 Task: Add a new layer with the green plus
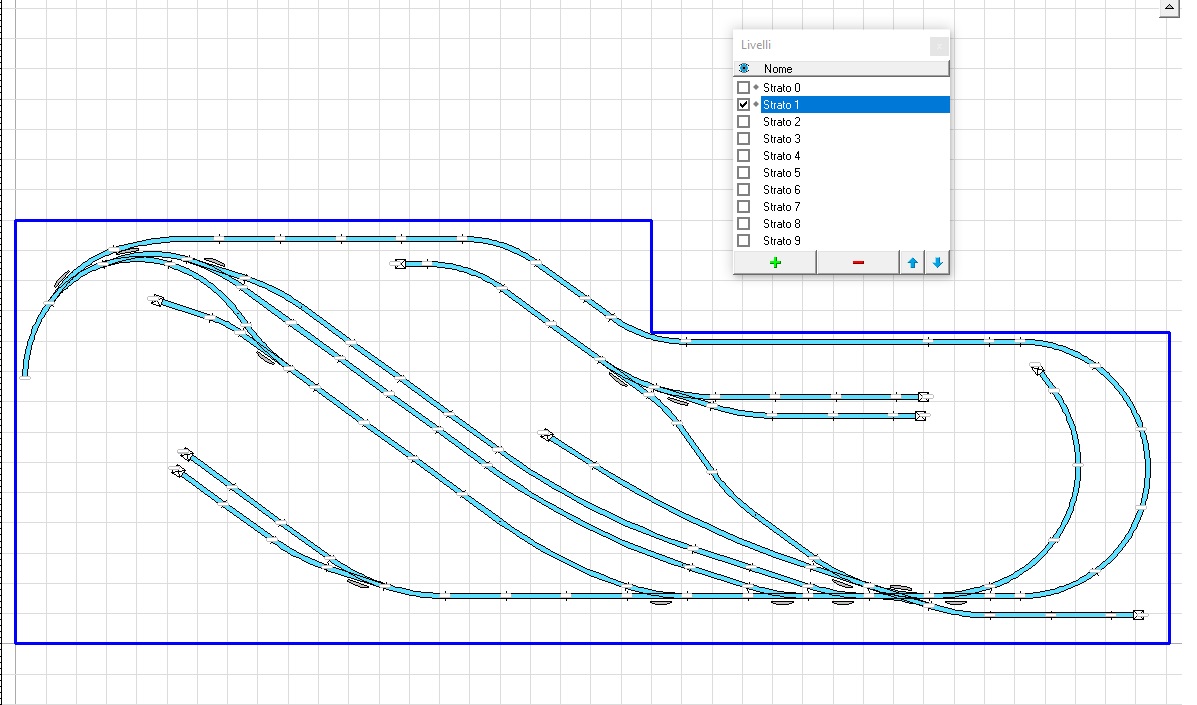click(x=775, y=262)
